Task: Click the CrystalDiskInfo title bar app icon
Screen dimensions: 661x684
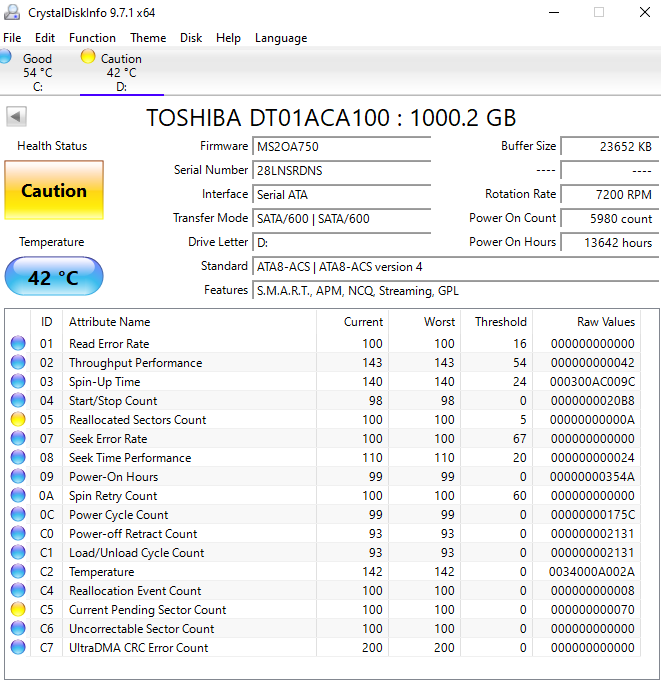Action: (12, 12)
